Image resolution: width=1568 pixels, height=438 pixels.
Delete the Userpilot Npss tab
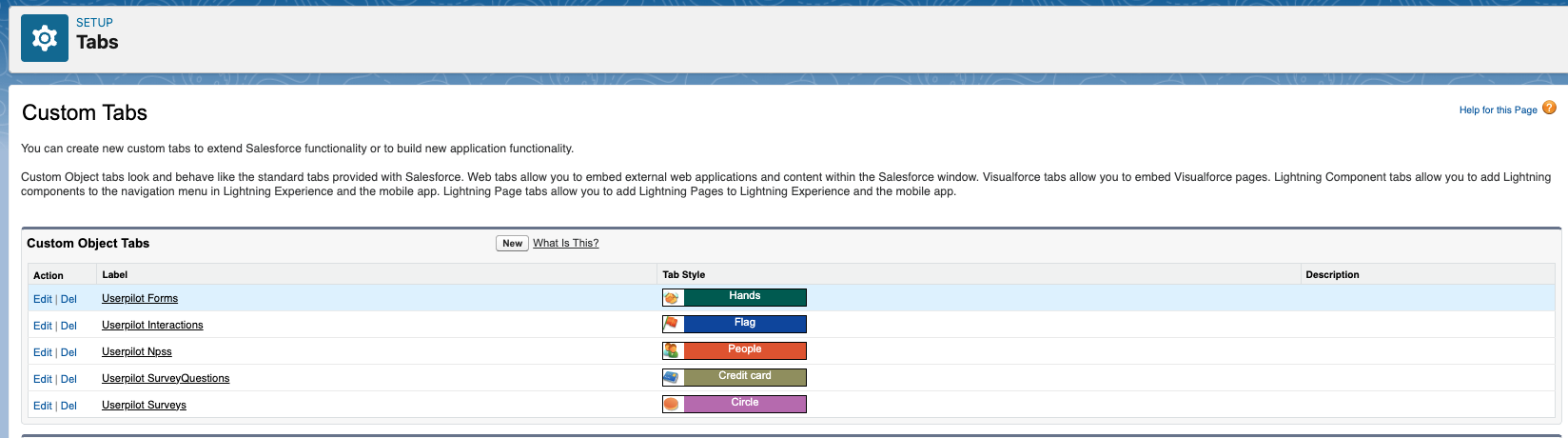click(69, 352)
